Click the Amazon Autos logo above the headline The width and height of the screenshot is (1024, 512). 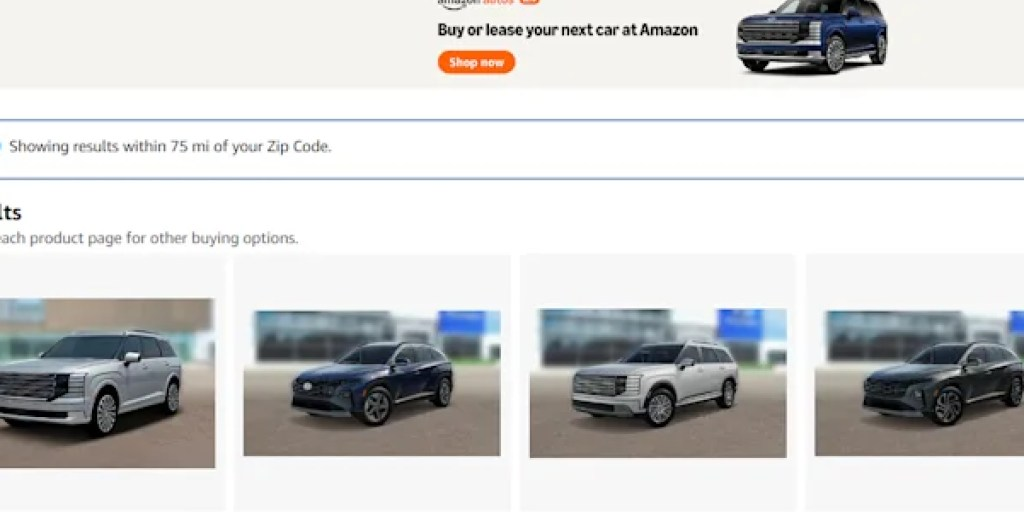(476, 3)
